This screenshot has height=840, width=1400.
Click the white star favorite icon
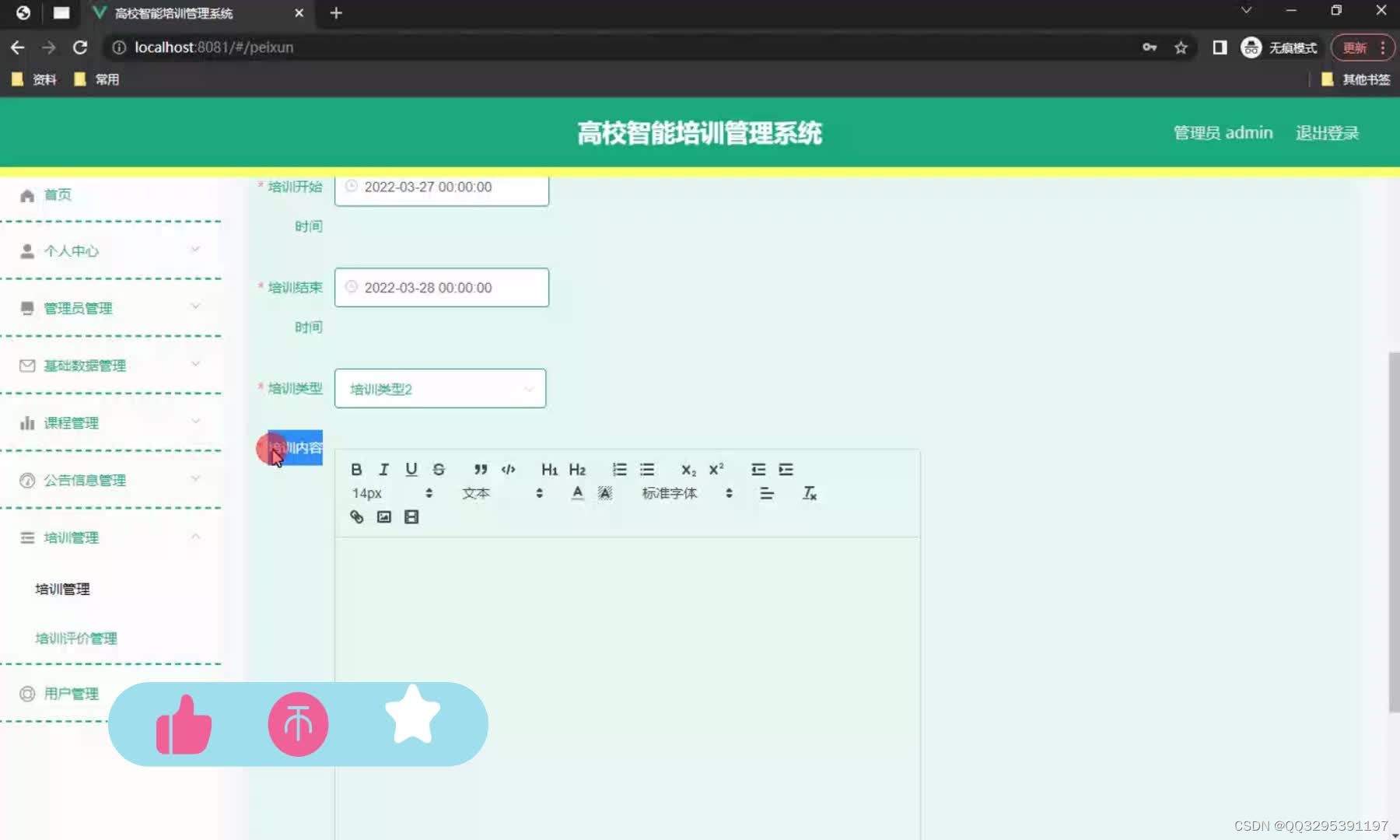click(412, 715)
